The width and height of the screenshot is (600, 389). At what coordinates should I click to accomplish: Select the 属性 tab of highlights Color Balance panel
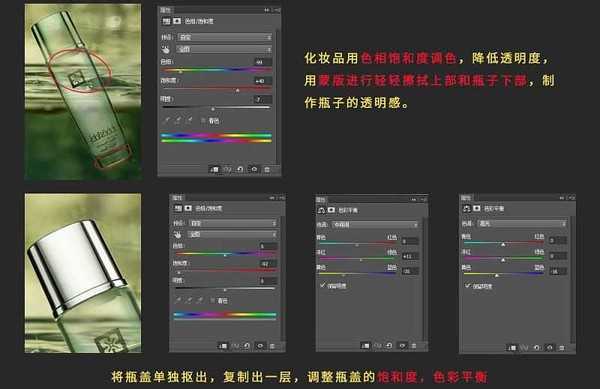(466, 198)
